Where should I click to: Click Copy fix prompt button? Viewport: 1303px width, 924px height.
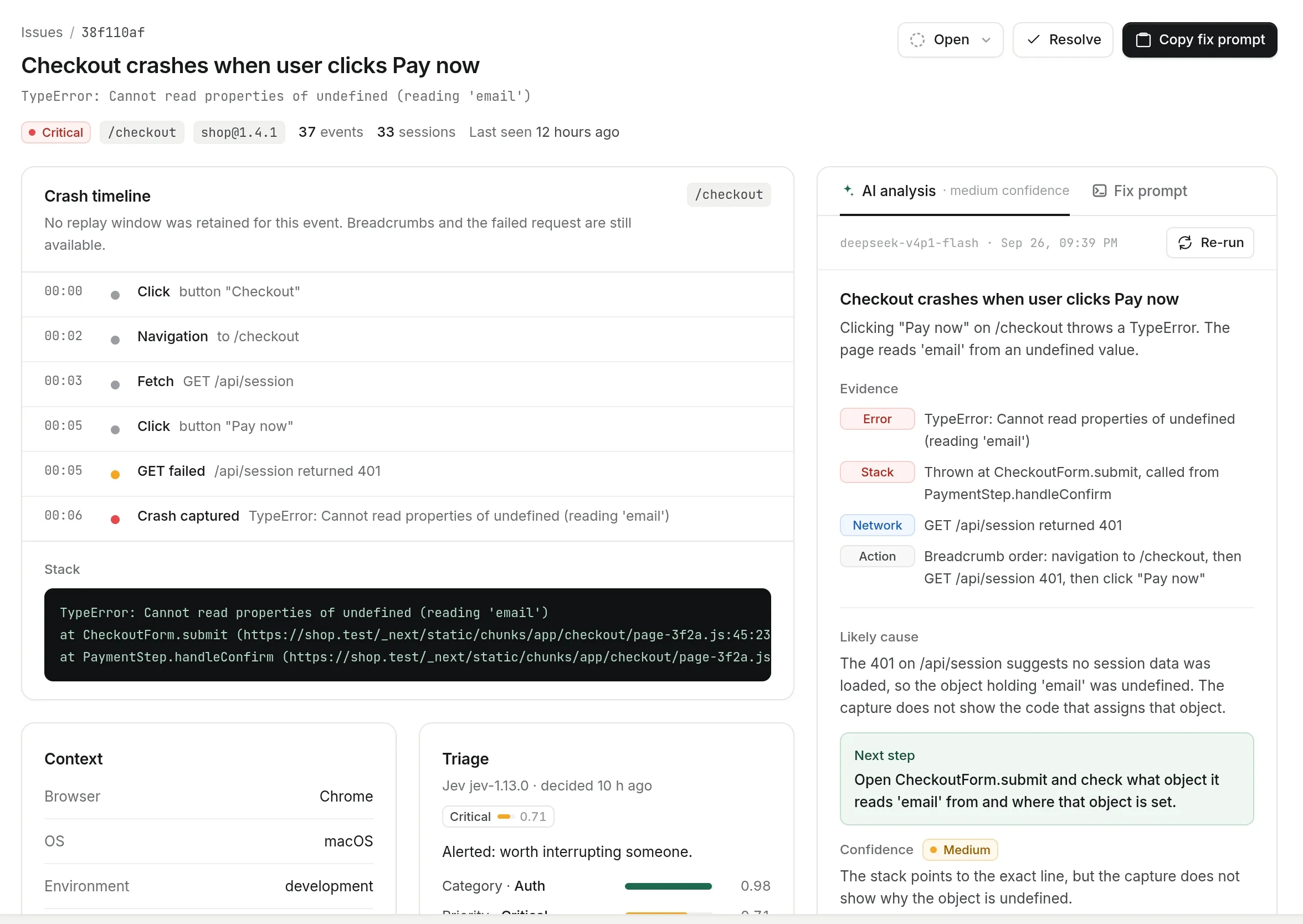click(1199, 40)
